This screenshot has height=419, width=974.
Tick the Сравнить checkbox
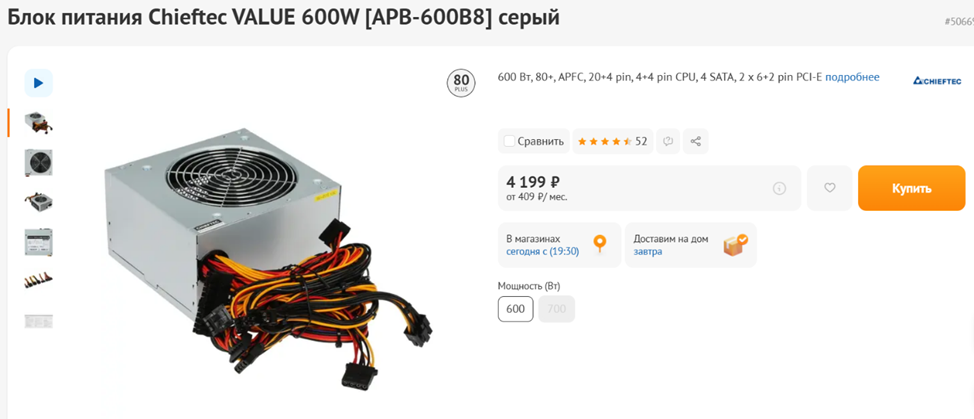(x=509, y=141)
